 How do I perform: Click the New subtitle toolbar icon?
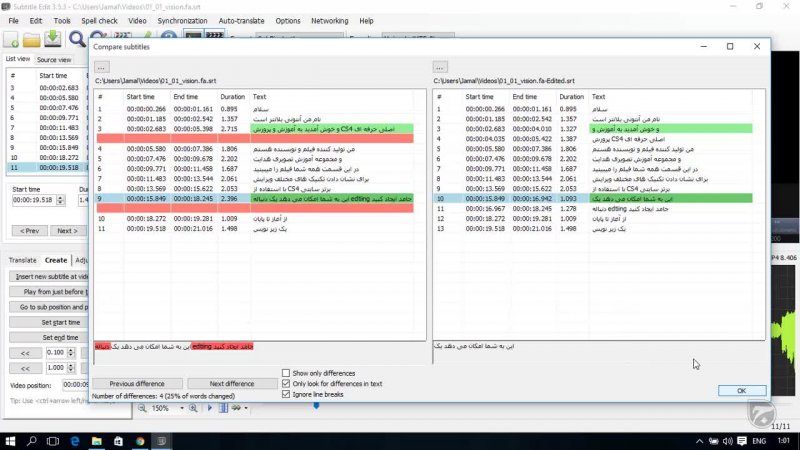click(x=12, y=39)
